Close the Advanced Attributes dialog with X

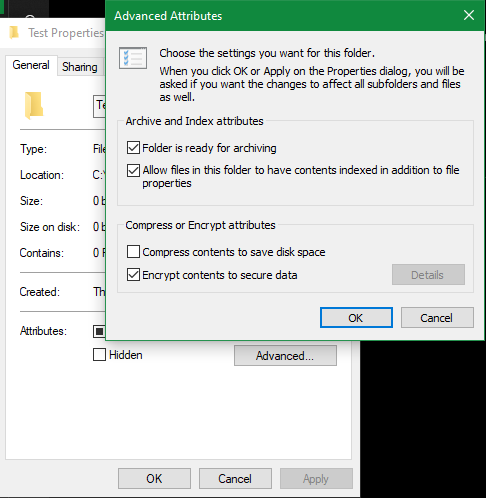[469, 15]
